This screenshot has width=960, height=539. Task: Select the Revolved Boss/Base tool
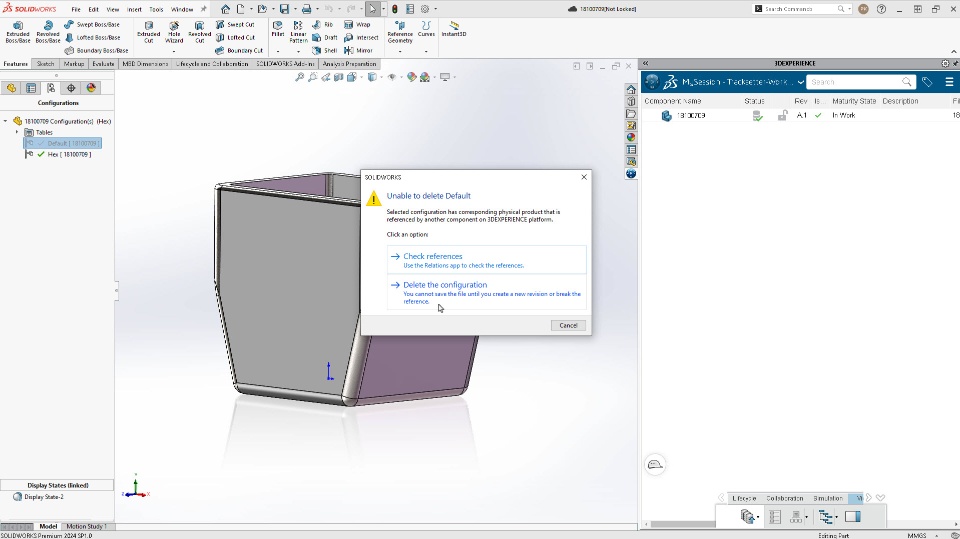(x=48, y=32)
